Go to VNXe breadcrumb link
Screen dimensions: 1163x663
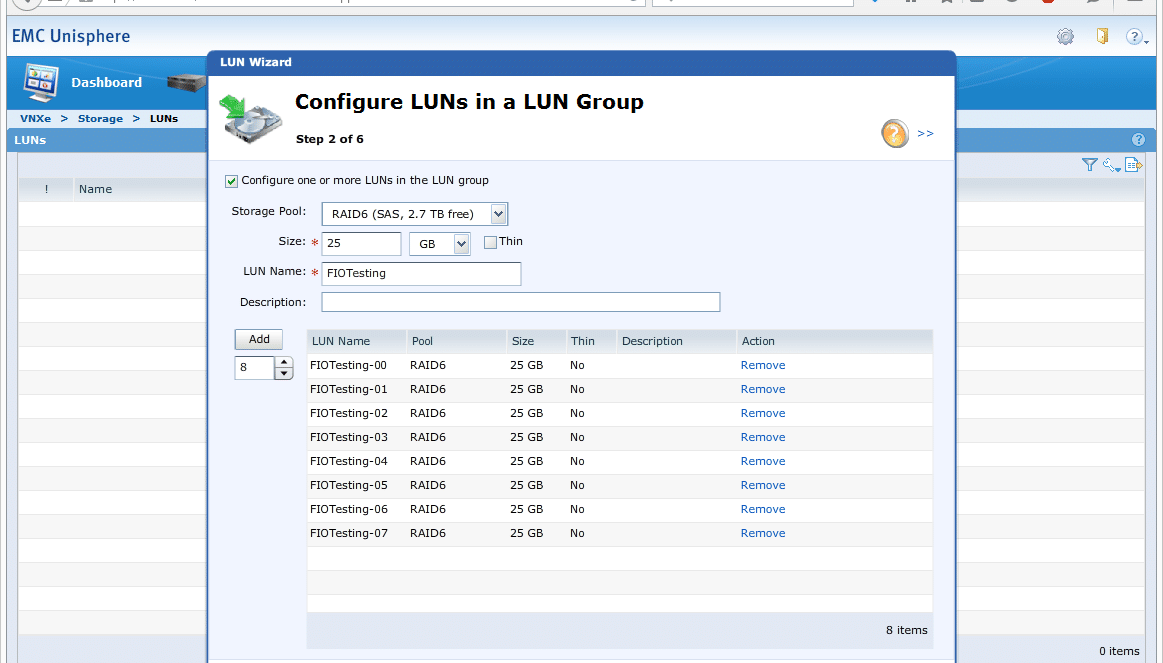coord(36,119)
